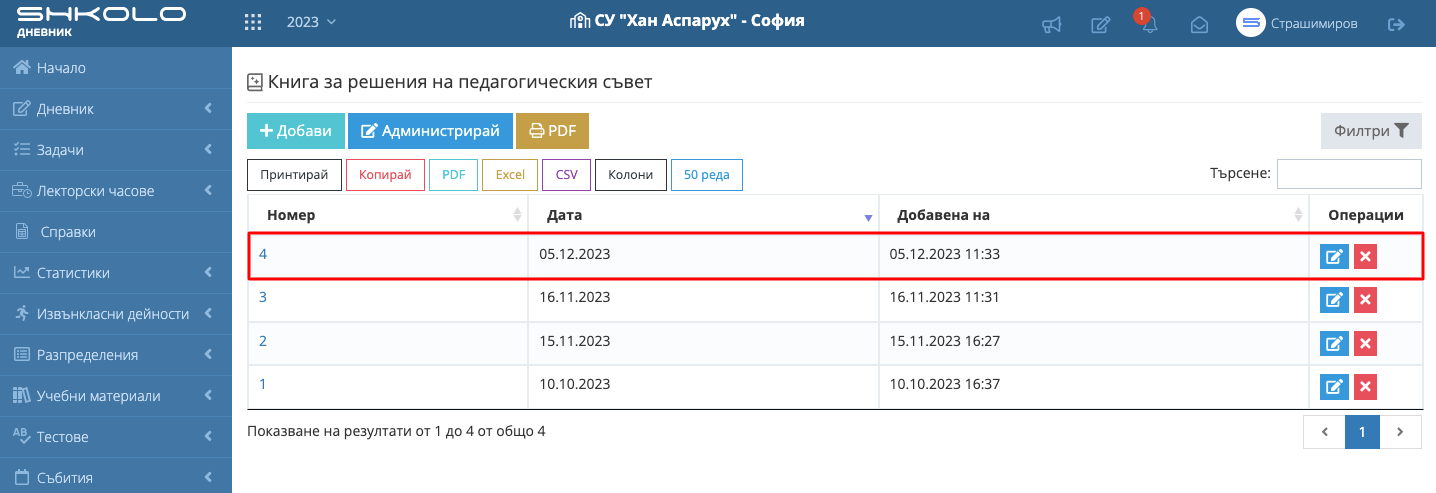This screenshot has width=1436, height=493.
Task: Click the Търсене search input field
Action: 1349,174
